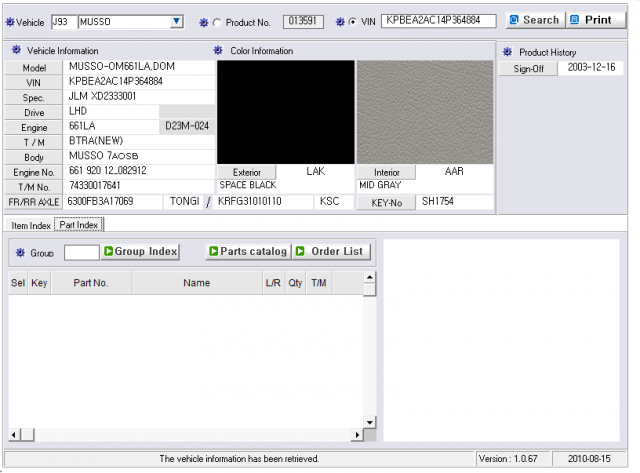Click the parts table scroll down arrow
Image resolution: width=640 pixels, height=473 pixels.
(x=369, y=422)
